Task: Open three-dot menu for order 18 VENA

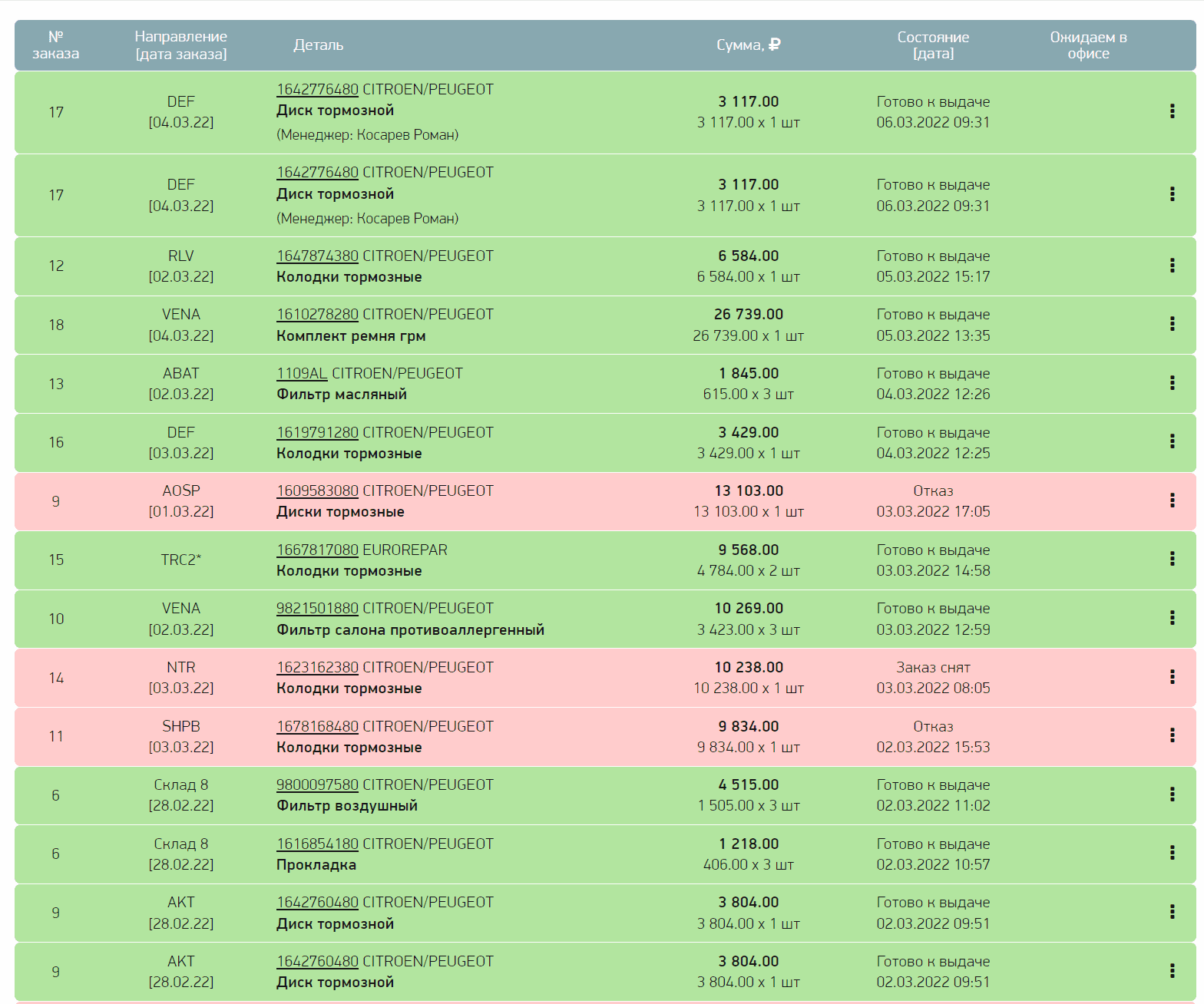Action: point(1172,324)
